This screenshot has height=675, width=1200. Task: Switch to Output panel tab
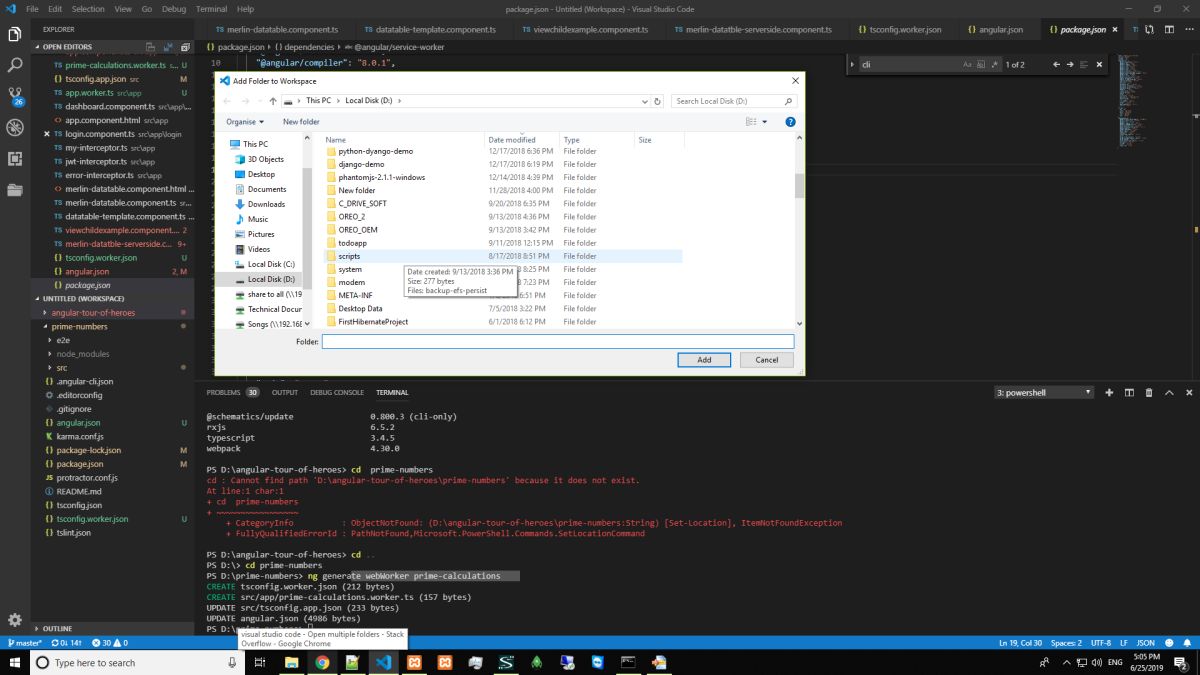pyautogui.click(x=285, y=392)
